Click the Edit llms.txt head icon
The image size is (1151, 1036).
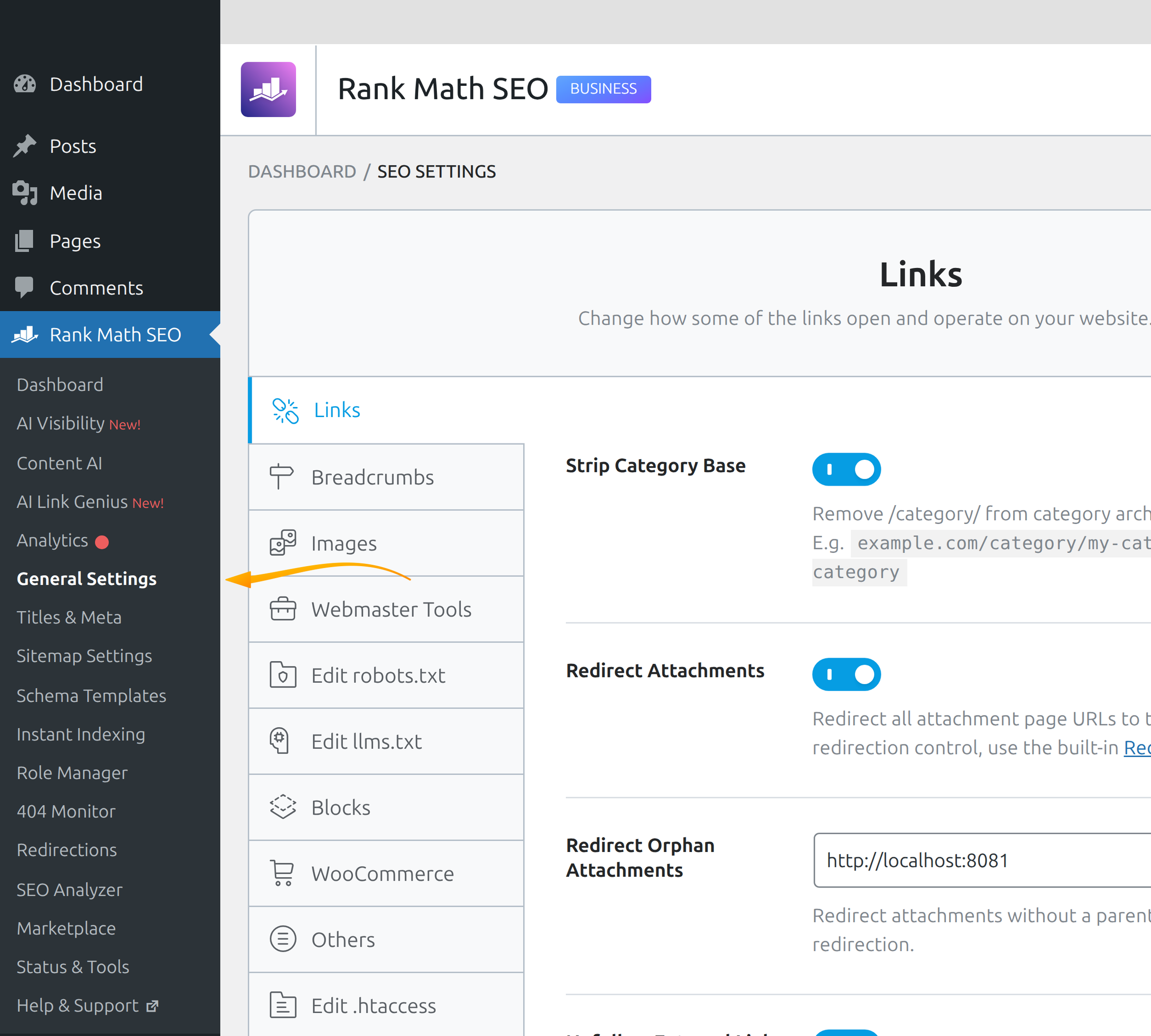(280, 741)
